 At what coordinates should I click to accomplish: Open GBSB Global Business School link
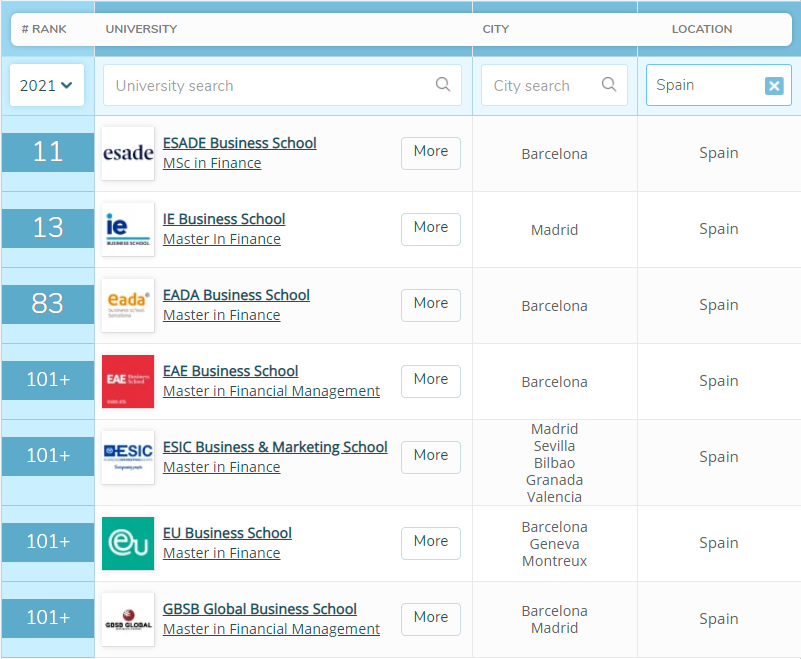260,609
